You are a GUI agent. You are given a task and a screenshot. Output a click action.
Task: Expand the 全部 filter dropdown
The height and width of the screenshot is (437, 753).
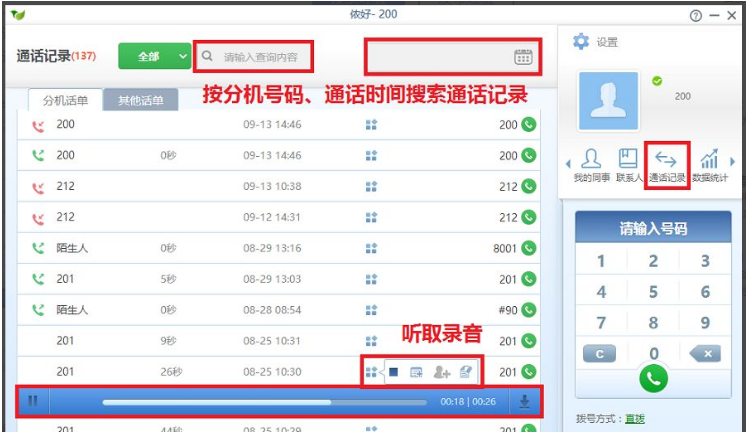[183, 57]
